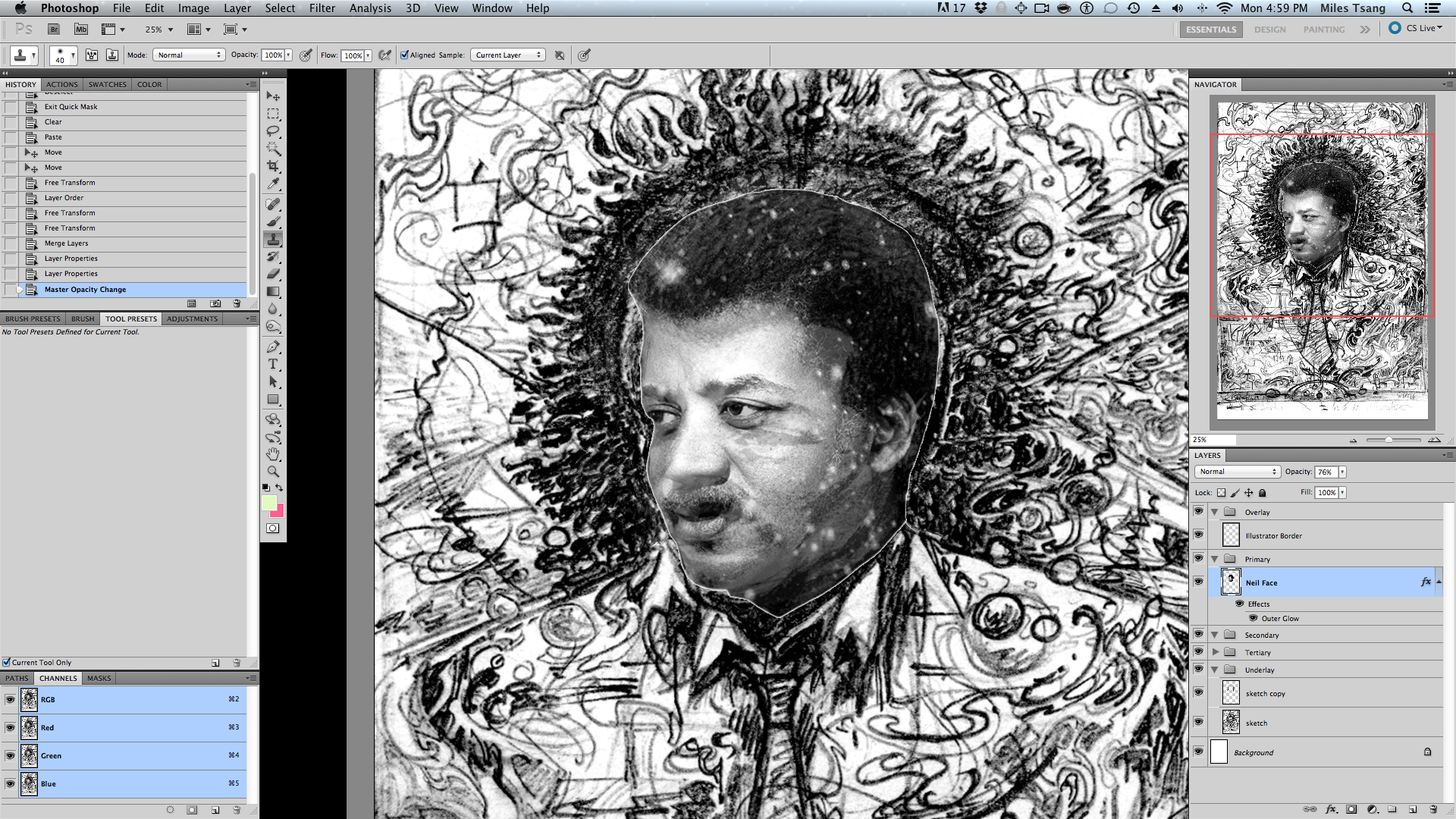Hide the Background layer

[x=1198, y=752]
